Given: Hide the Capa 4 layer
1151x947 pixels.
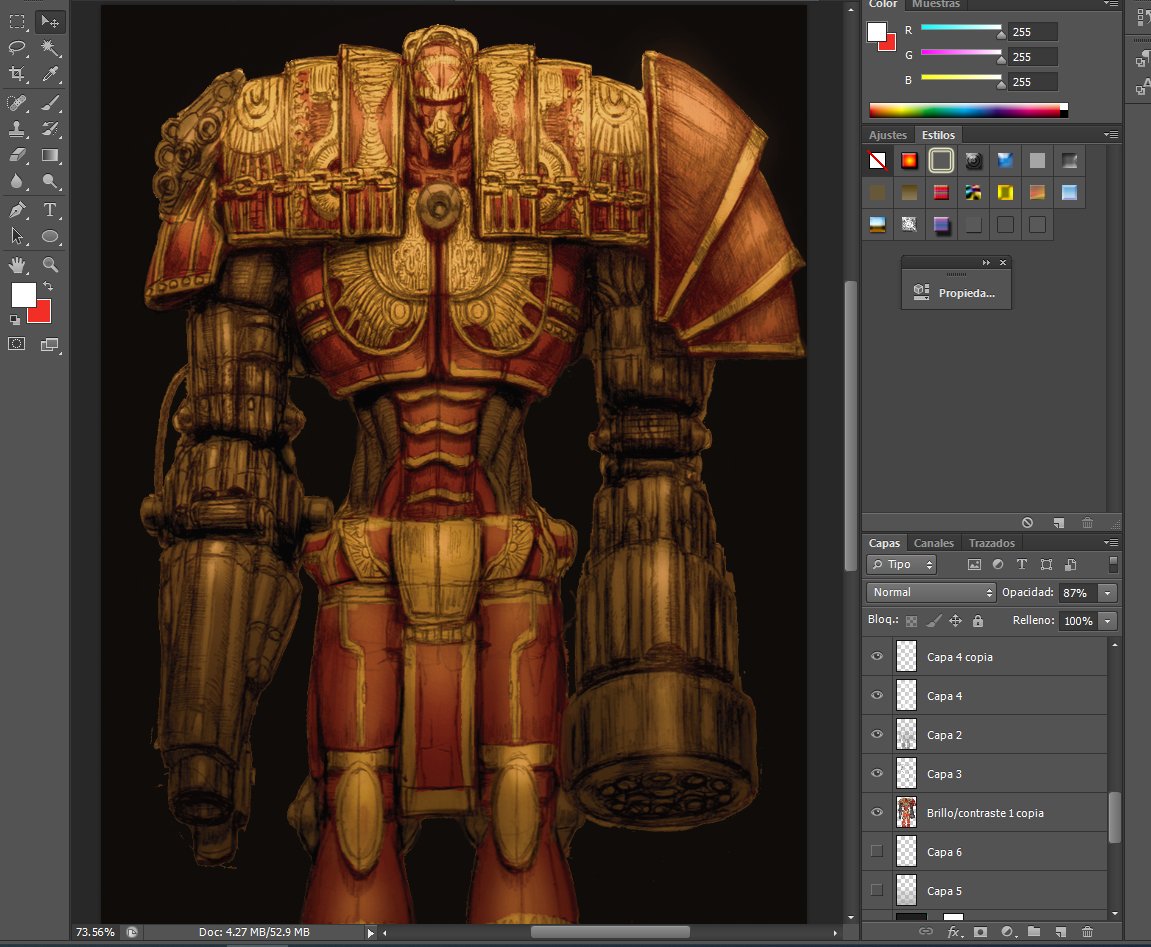Looking at the screenshot, I should click(876, 695).
